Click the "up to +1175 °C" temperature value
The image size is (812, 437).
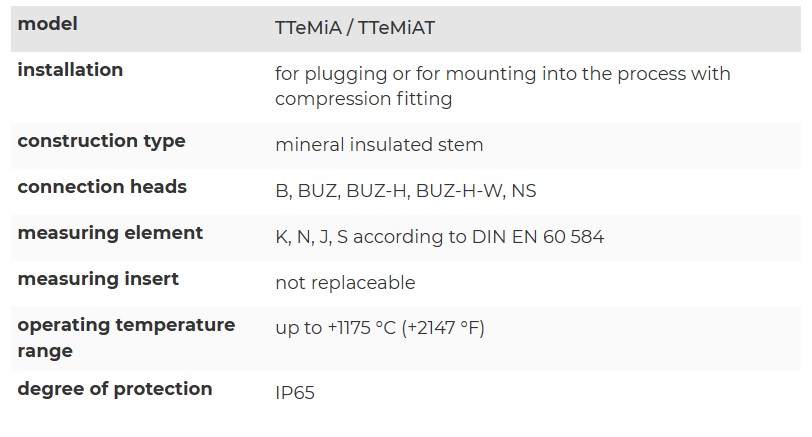pyautogui.click(x=335, y=328)
